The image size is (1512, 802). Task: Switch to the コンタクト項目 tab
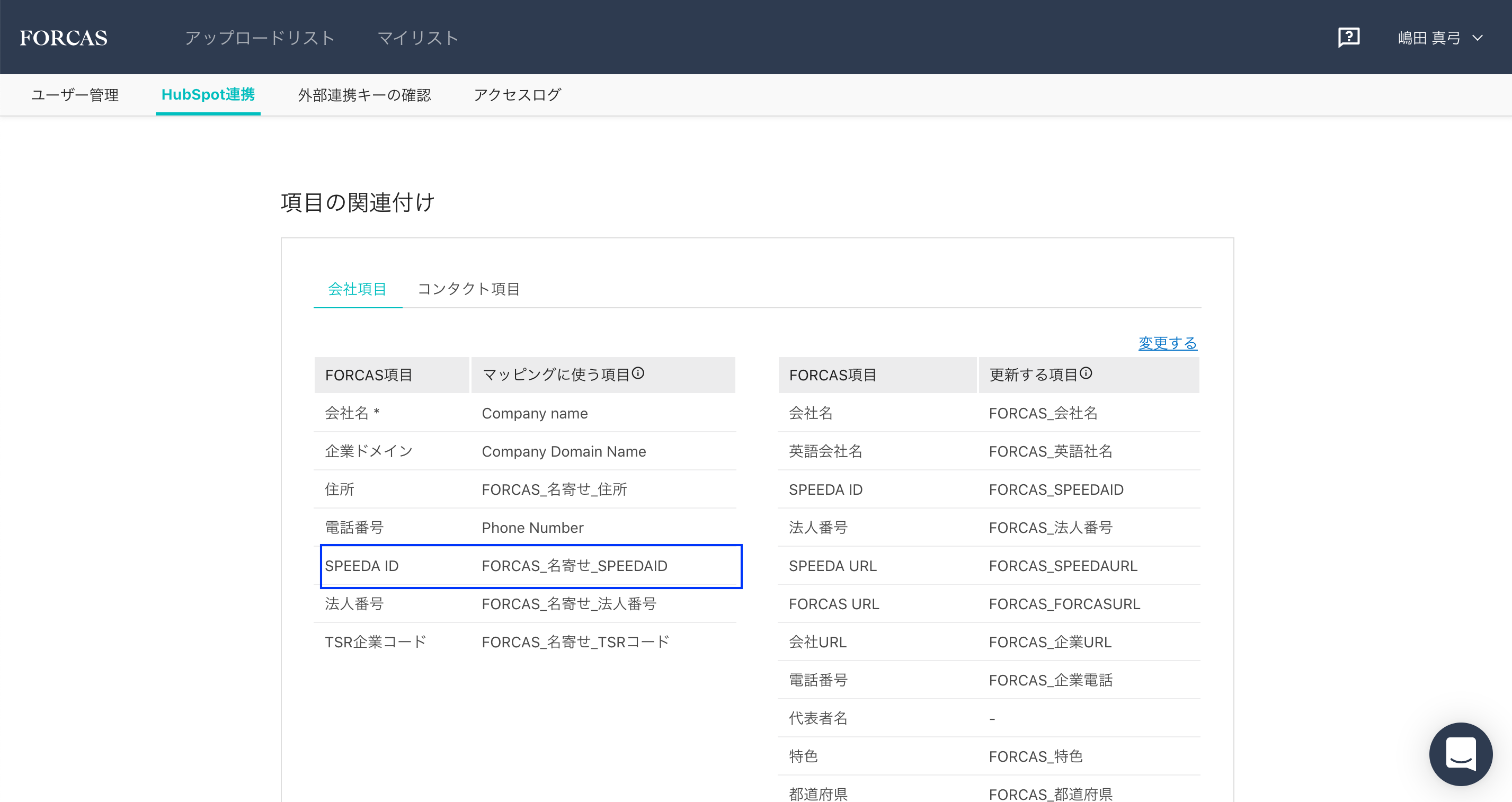point(468,289)
